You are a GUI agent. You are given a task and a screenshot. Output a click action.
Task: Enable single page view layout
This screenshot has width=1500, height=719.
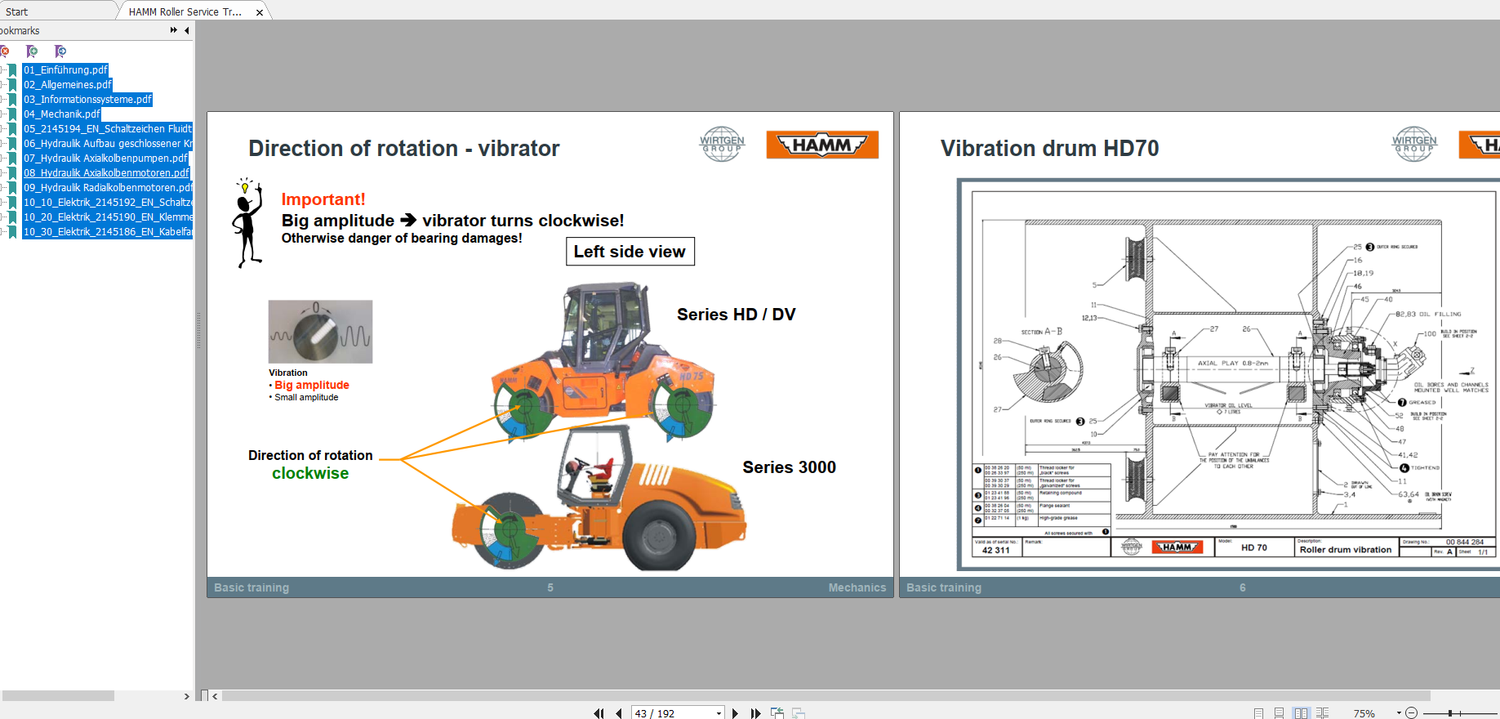pyautogui.click(x=1258, y=713)
